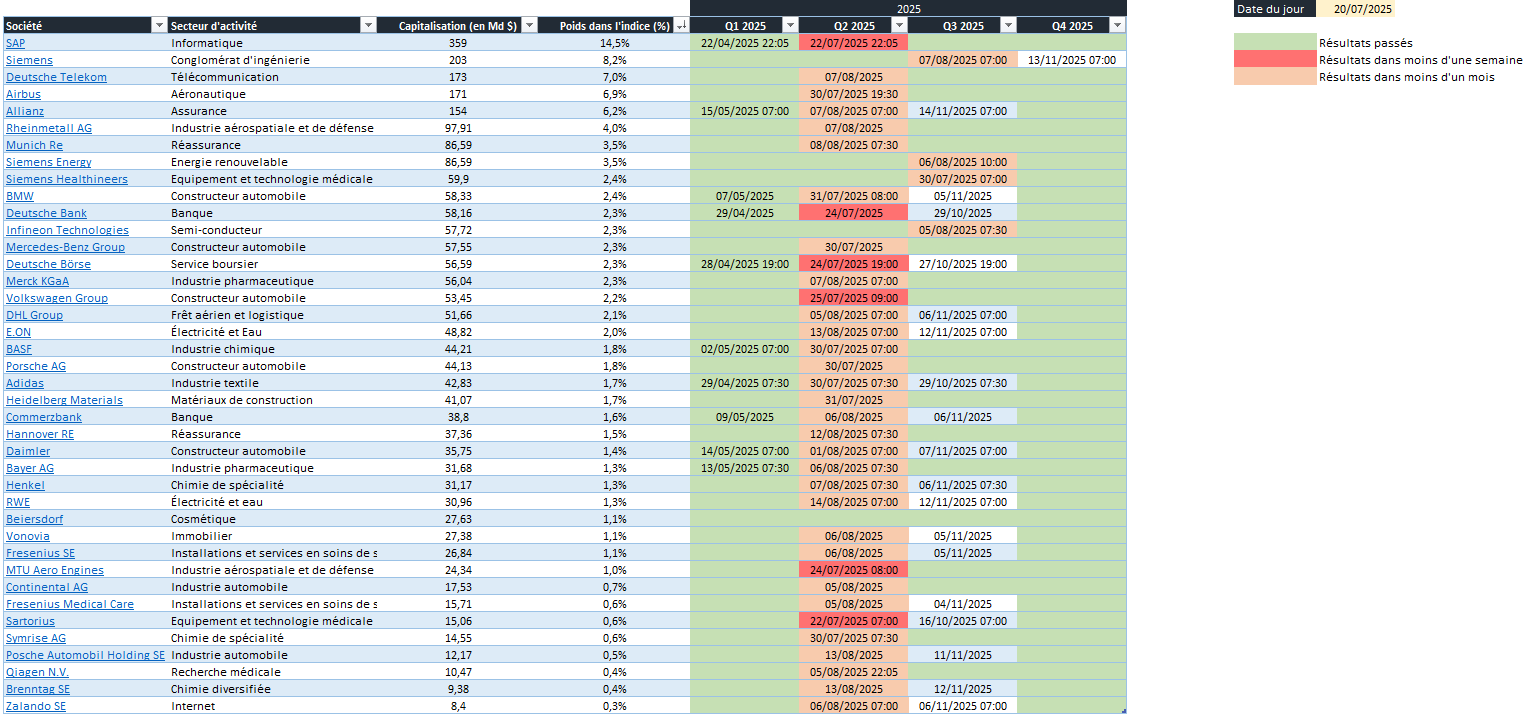Open the Capitalisation column filter arrow
Screen dimensions: 1525x716
coord(529,25)
